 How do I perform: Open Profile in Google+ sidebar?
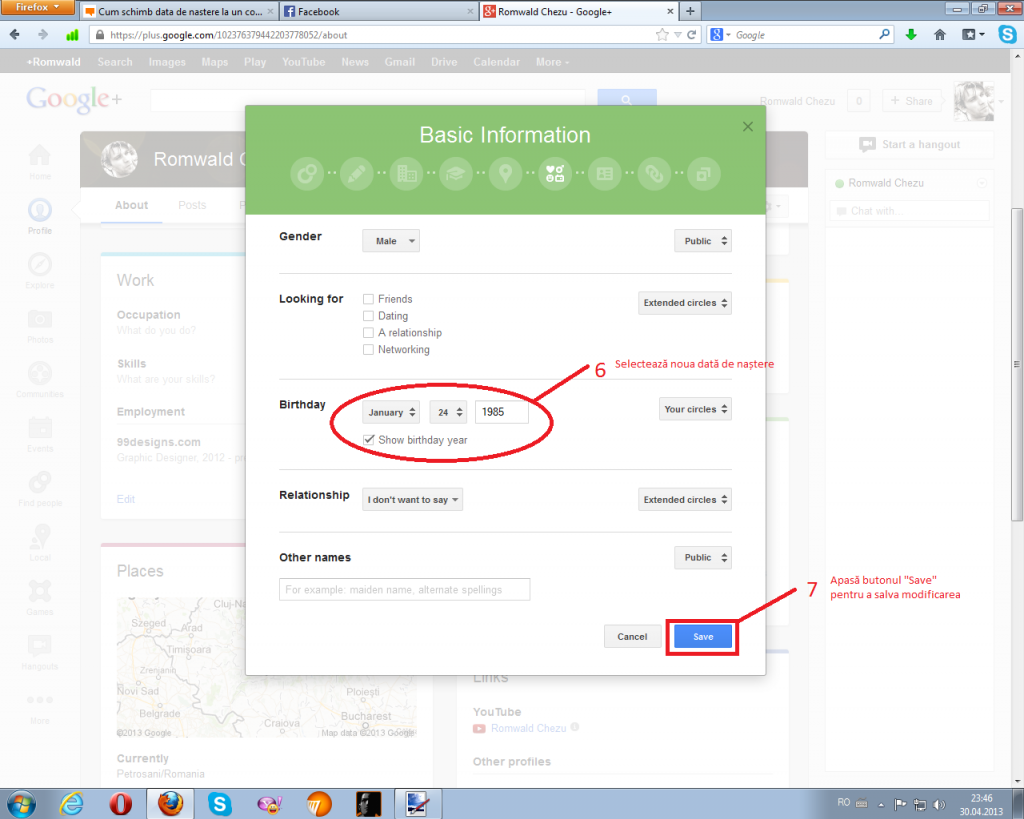pyautogui.click(x=40, y=216)
